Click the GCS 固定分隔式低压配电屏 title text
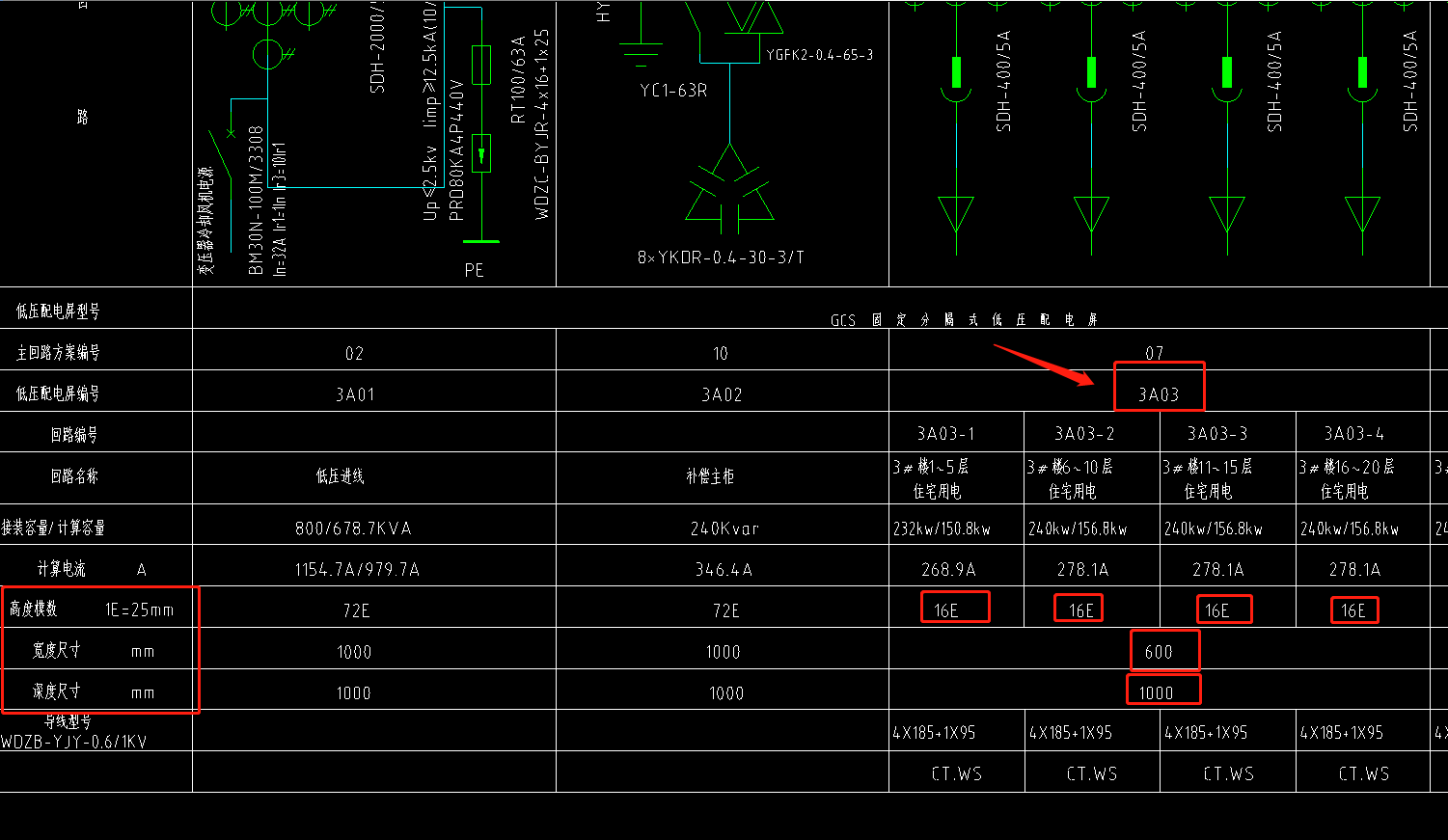This screenshot has height=840, width=1448. 964,320
